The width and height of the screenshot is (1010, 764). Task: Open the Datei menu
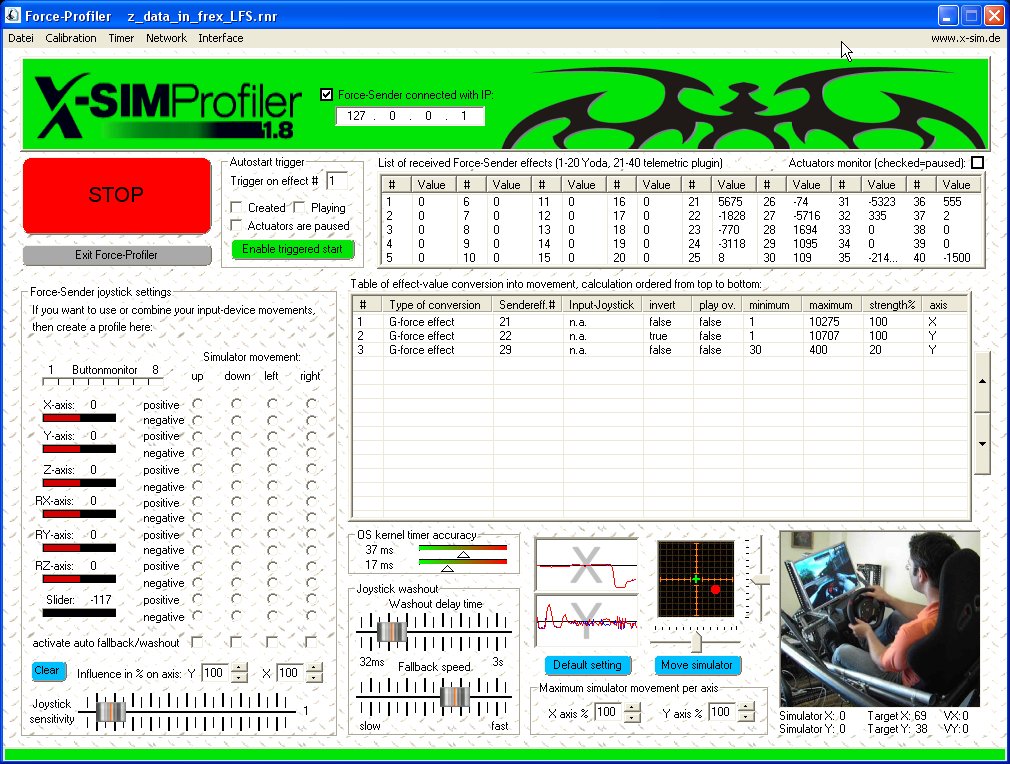[21, 38]
